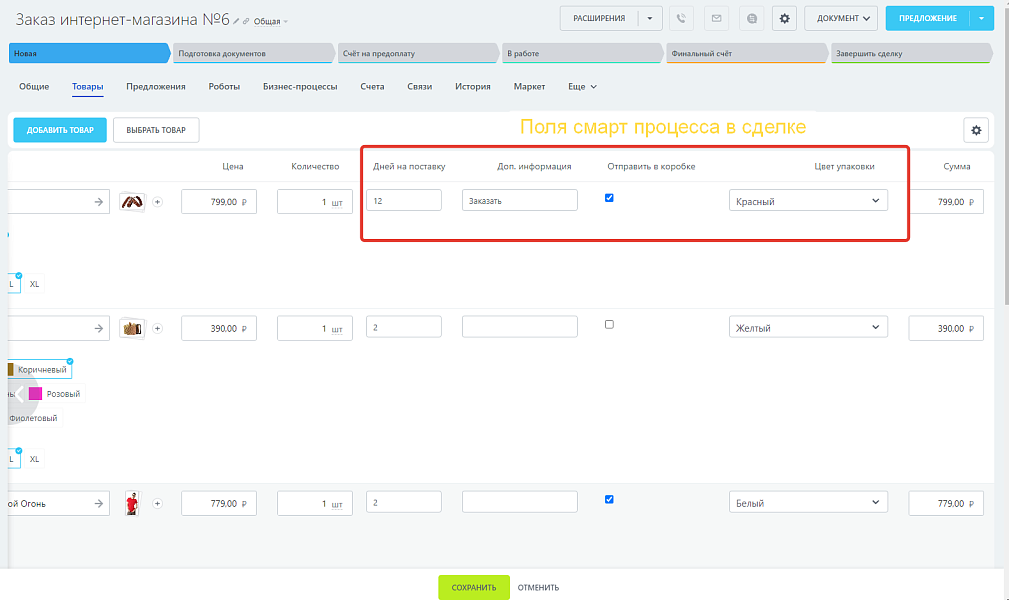Toggle 'Отправить в коробке' for the 779,00 product

pos(610,499)
